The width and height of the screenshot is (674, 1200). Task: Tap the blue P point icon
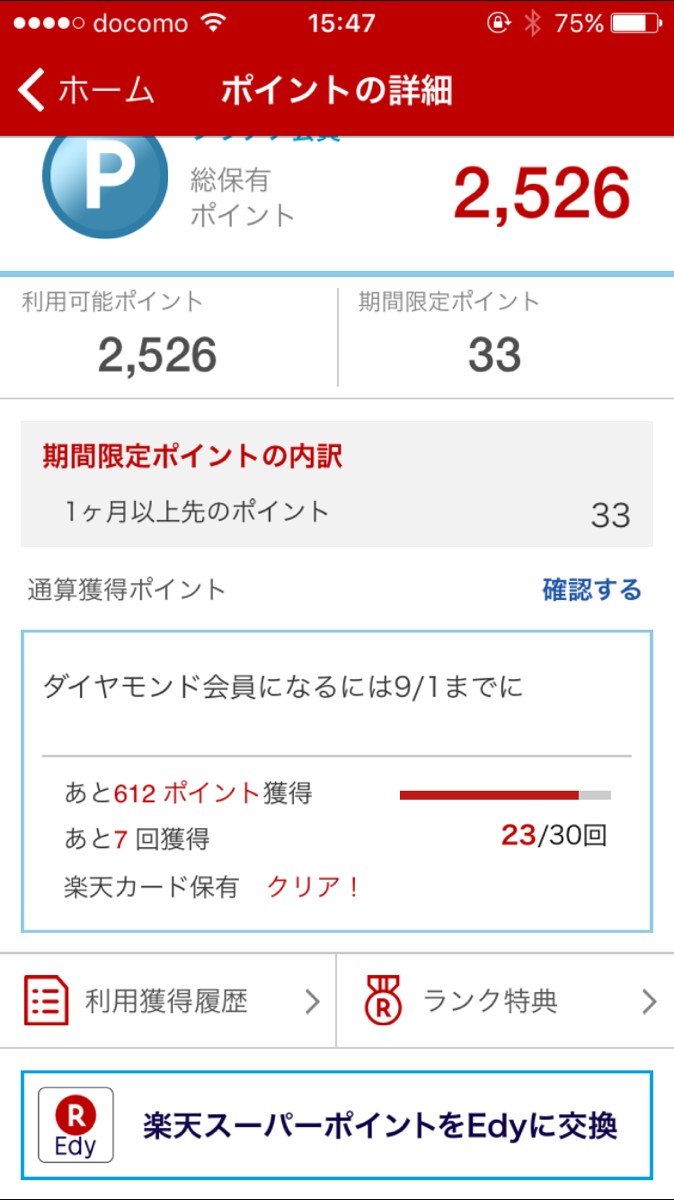(x=104, y=182)
